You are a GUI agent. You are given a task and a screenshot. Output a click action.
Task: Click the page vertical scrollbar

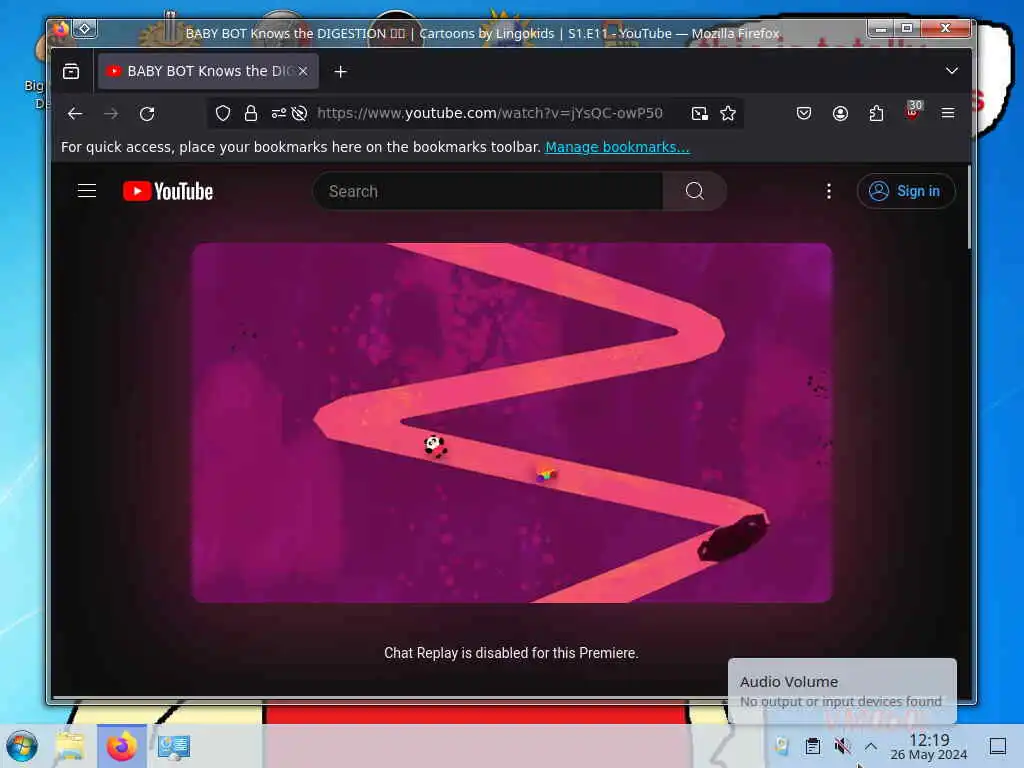coord(969,208)
